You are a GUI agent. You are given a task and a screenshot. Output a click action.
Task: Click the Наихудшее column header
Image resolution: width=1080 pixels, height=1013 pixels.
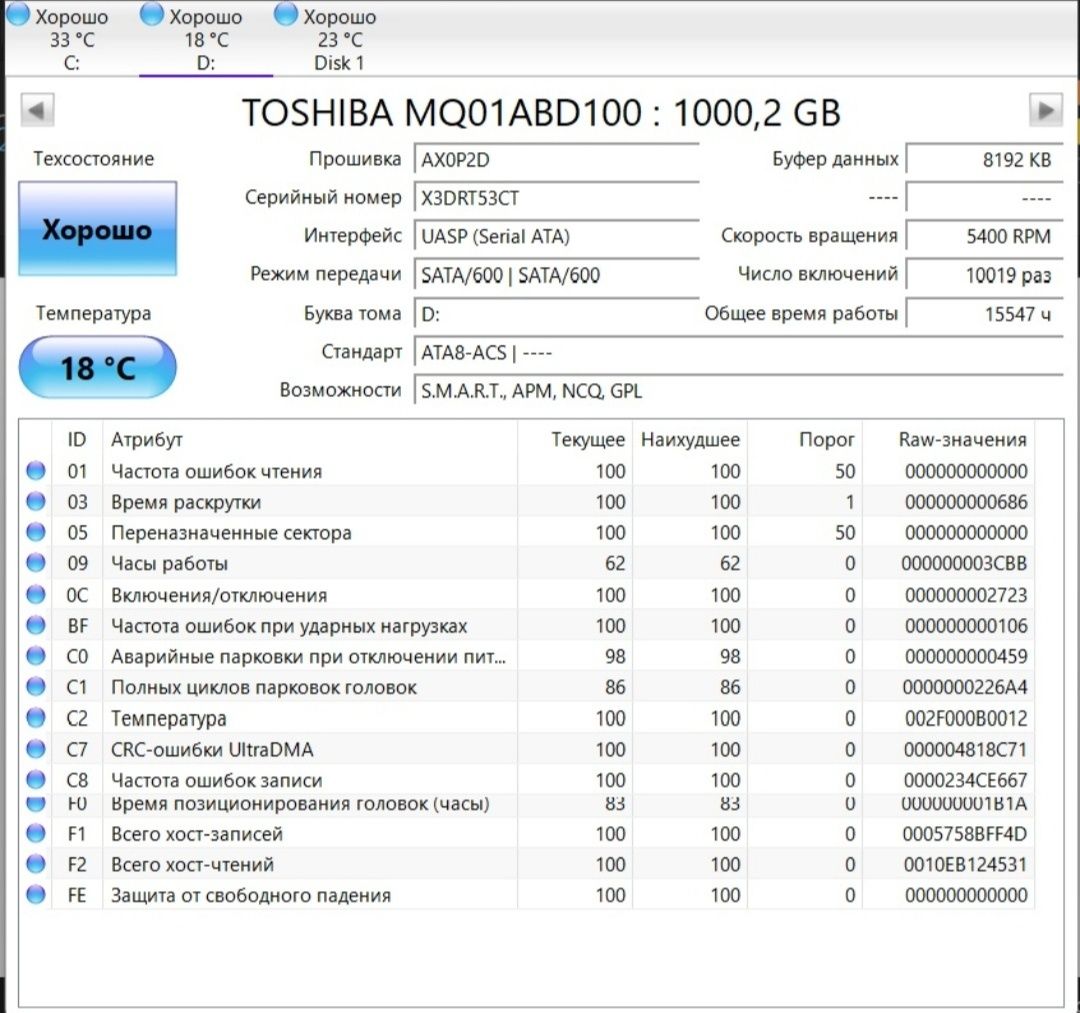coord(689,439)
